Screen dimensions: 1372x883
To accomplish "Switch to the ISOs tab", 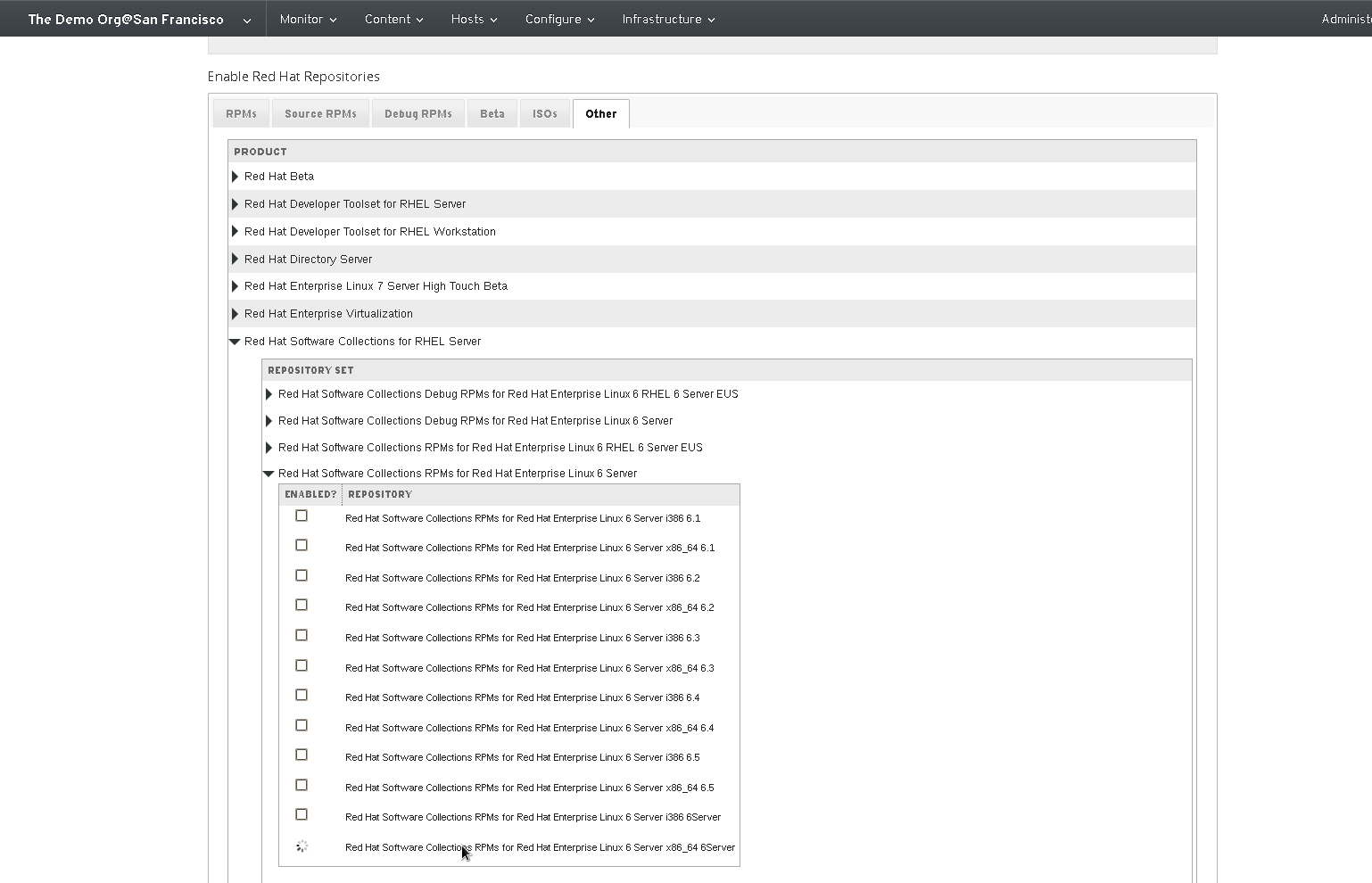I will pyautogui.click(x=544, y=113).
